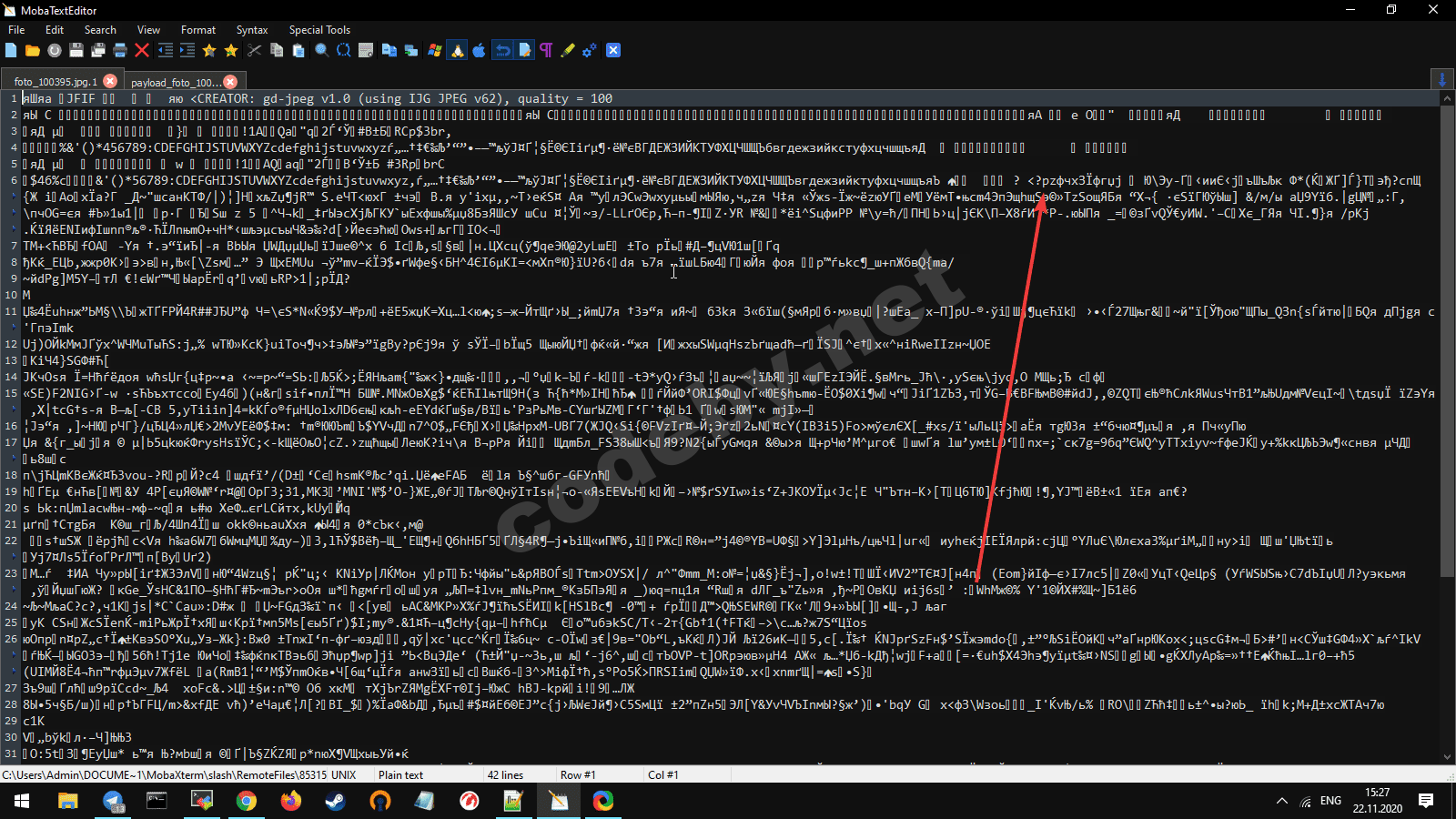Click the blue X exit icon in toolbar
The width and height of the screenshot is (1456, 819).
pyautogui.click(x=613, y=51)
